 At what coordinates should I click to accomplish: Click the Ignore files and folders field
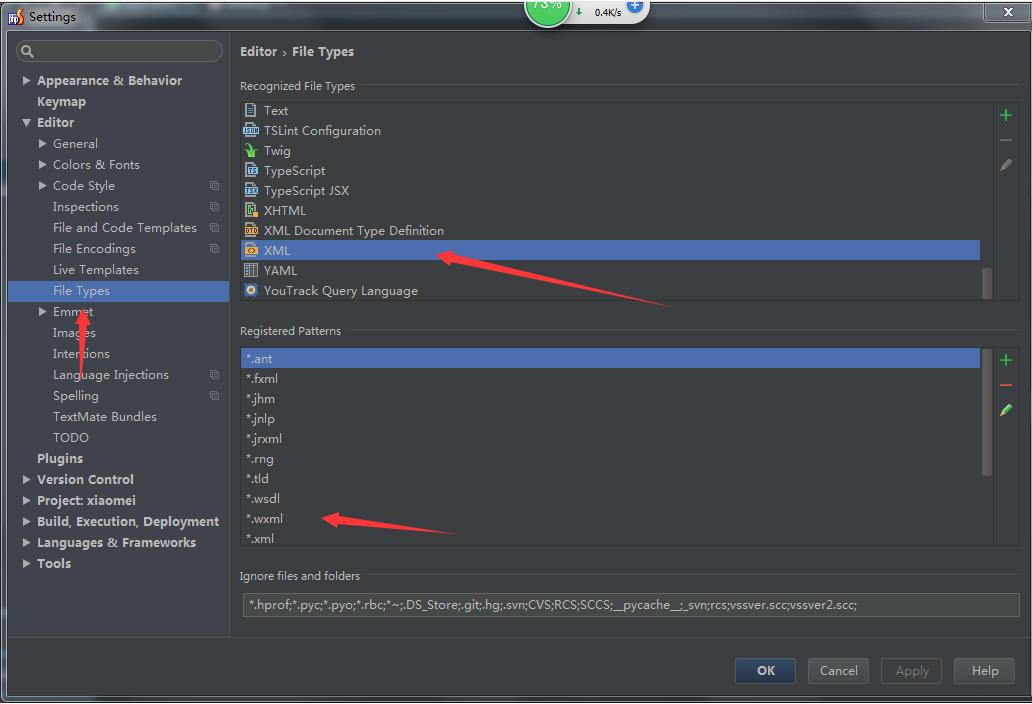point(631,605)
